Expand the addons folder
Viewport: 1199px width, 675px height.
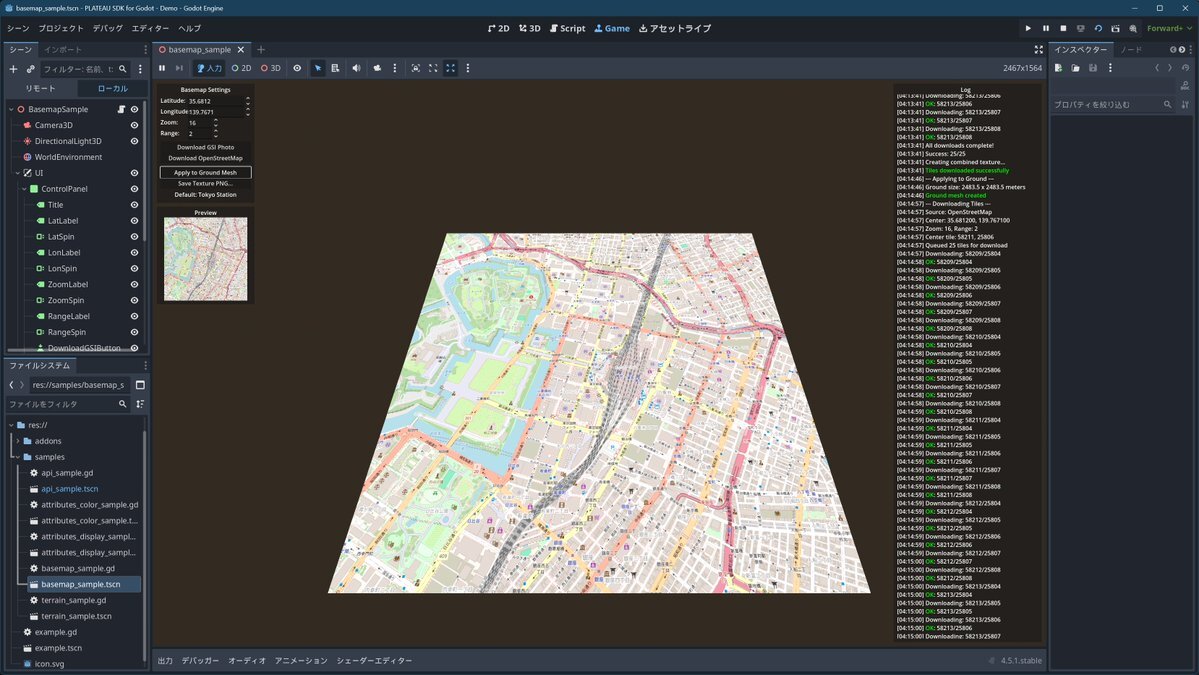[x=18, y=441]
